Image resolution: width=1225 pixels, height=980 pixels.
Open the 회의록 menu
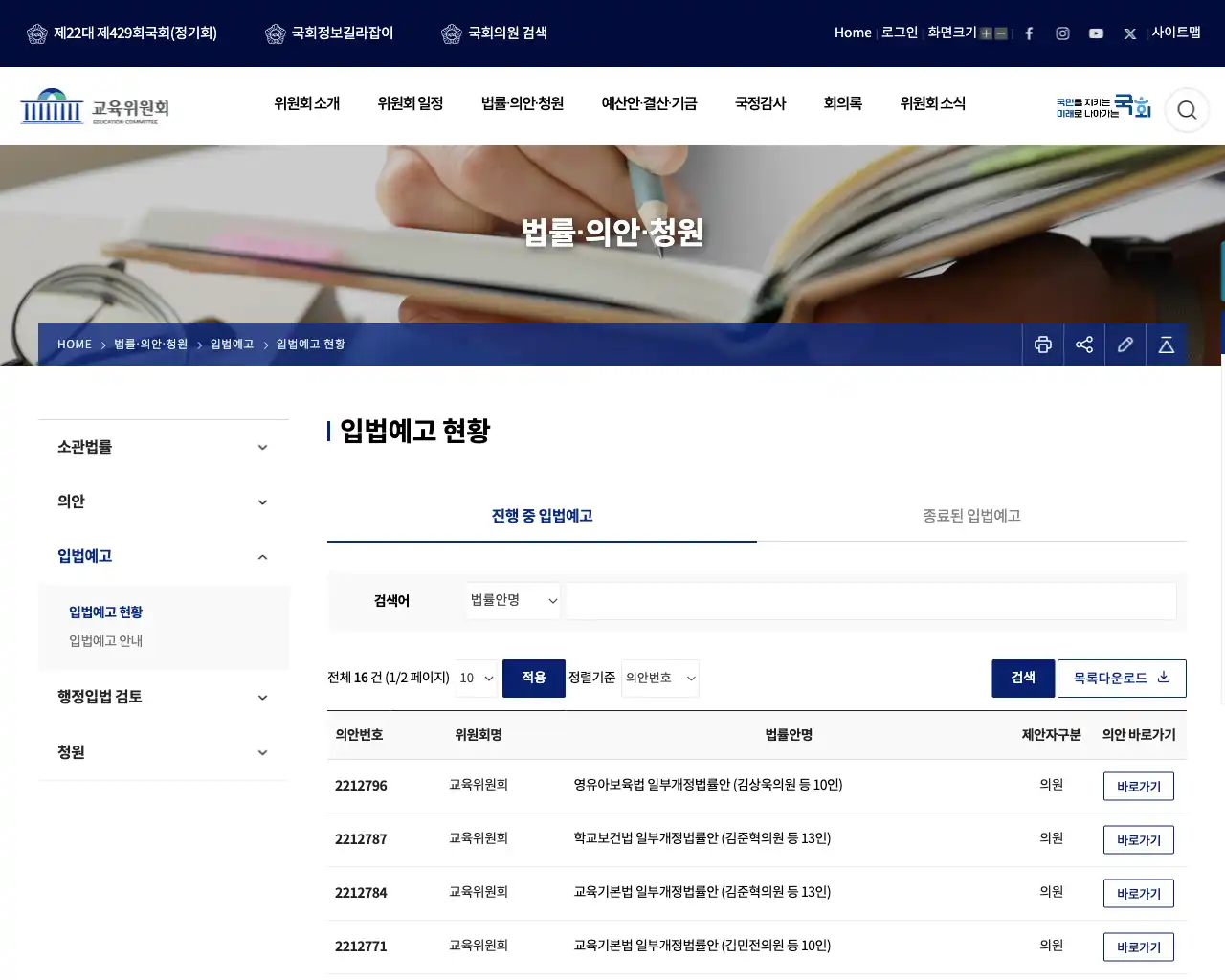click(x=843, y=103)
